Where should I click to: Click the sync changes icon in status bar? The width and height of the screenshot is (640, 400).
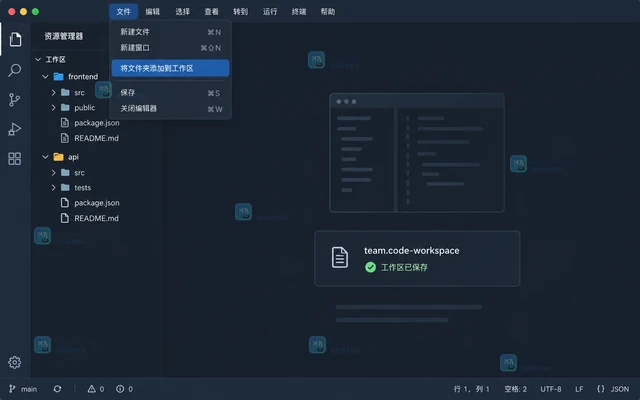point(57,389)
